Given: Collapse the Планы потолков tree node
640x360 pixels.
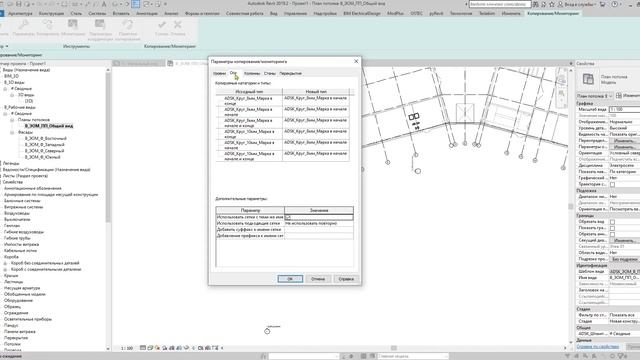Looking at the screenshot, I should [x=12, y=120].
